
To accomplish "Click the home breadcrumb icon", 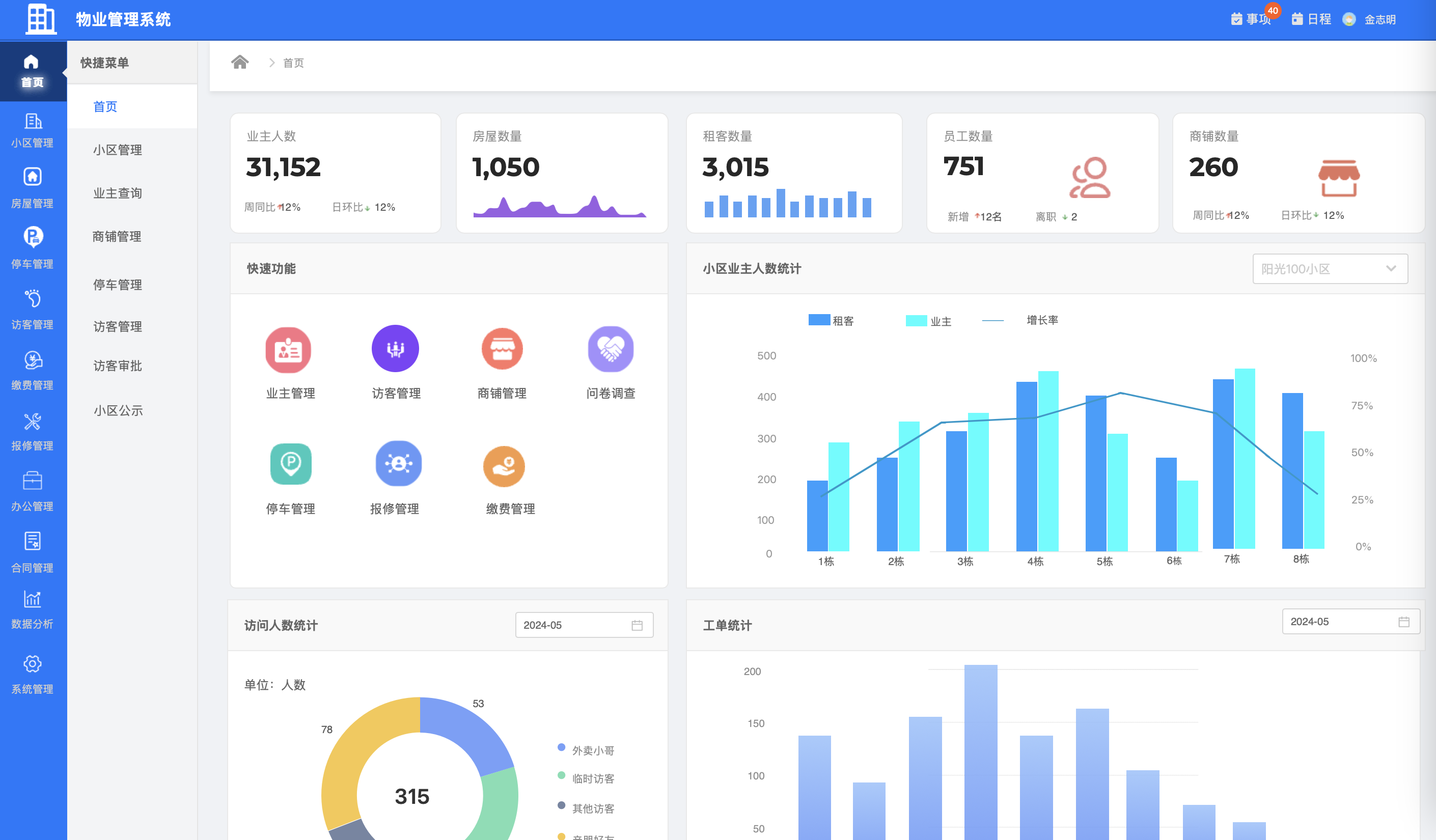I will (240, 62).
